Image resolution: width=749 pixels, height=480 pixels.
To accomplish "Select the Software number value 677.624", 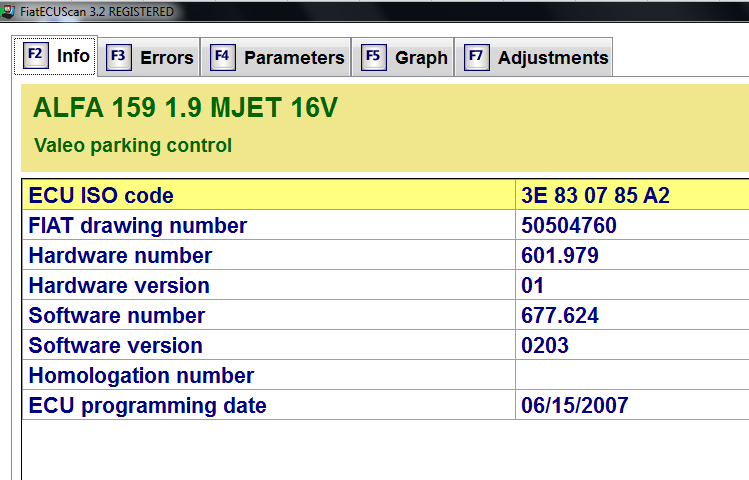I will [560, 315].
